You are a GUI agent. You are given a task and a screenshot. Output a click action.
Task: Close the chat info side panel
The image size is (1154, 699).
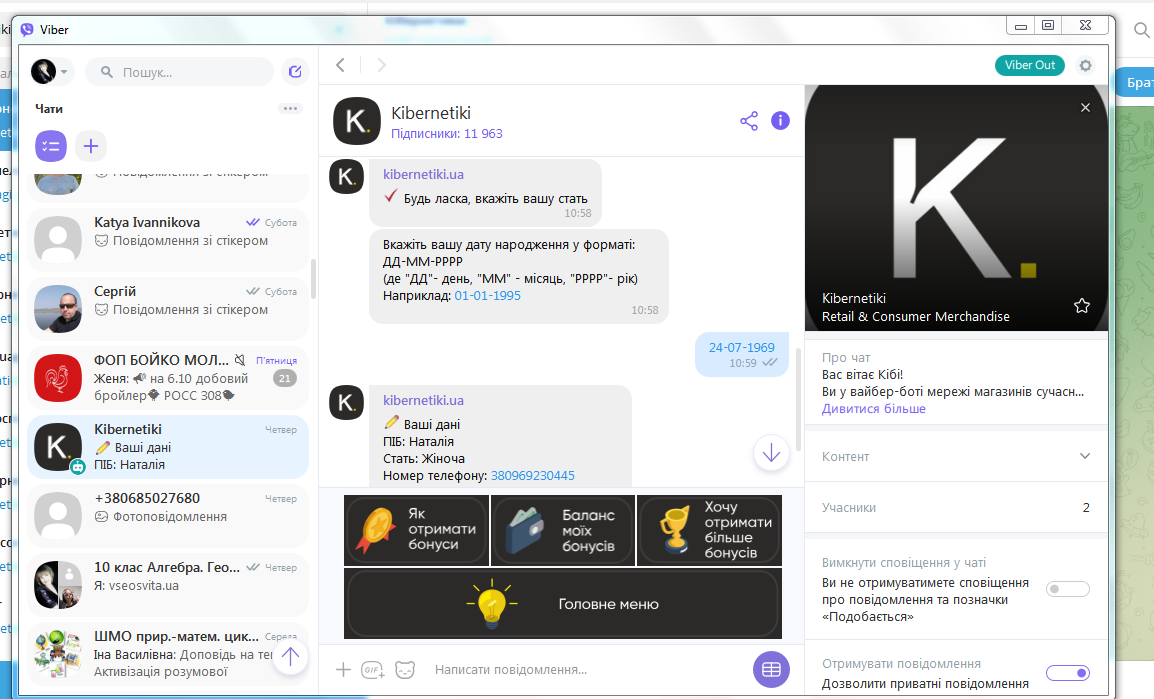pyautogui.click(x=1086, y=107)
